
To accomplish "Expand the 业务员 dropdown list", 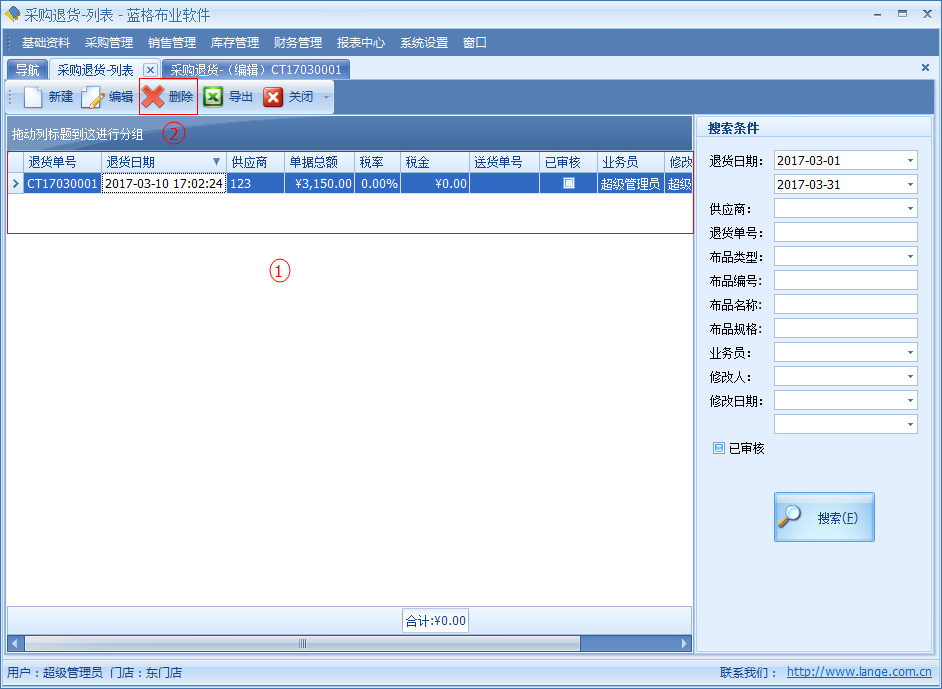I will [x=910, y=353].
